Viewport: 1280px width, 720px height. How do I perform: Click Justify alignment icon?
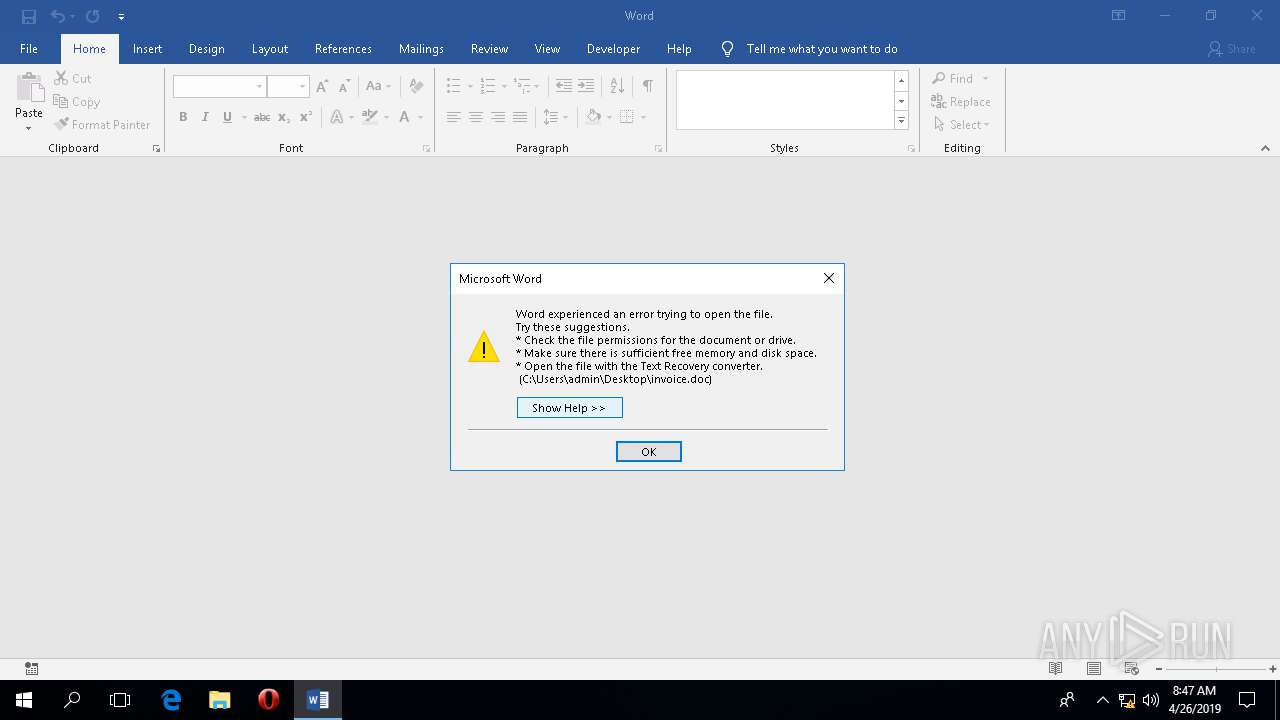(519, 117)
